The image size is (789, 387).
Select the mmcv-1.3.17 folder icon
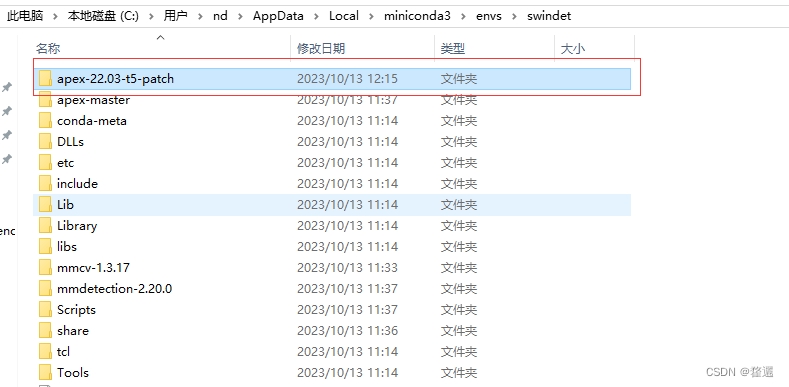45,267
